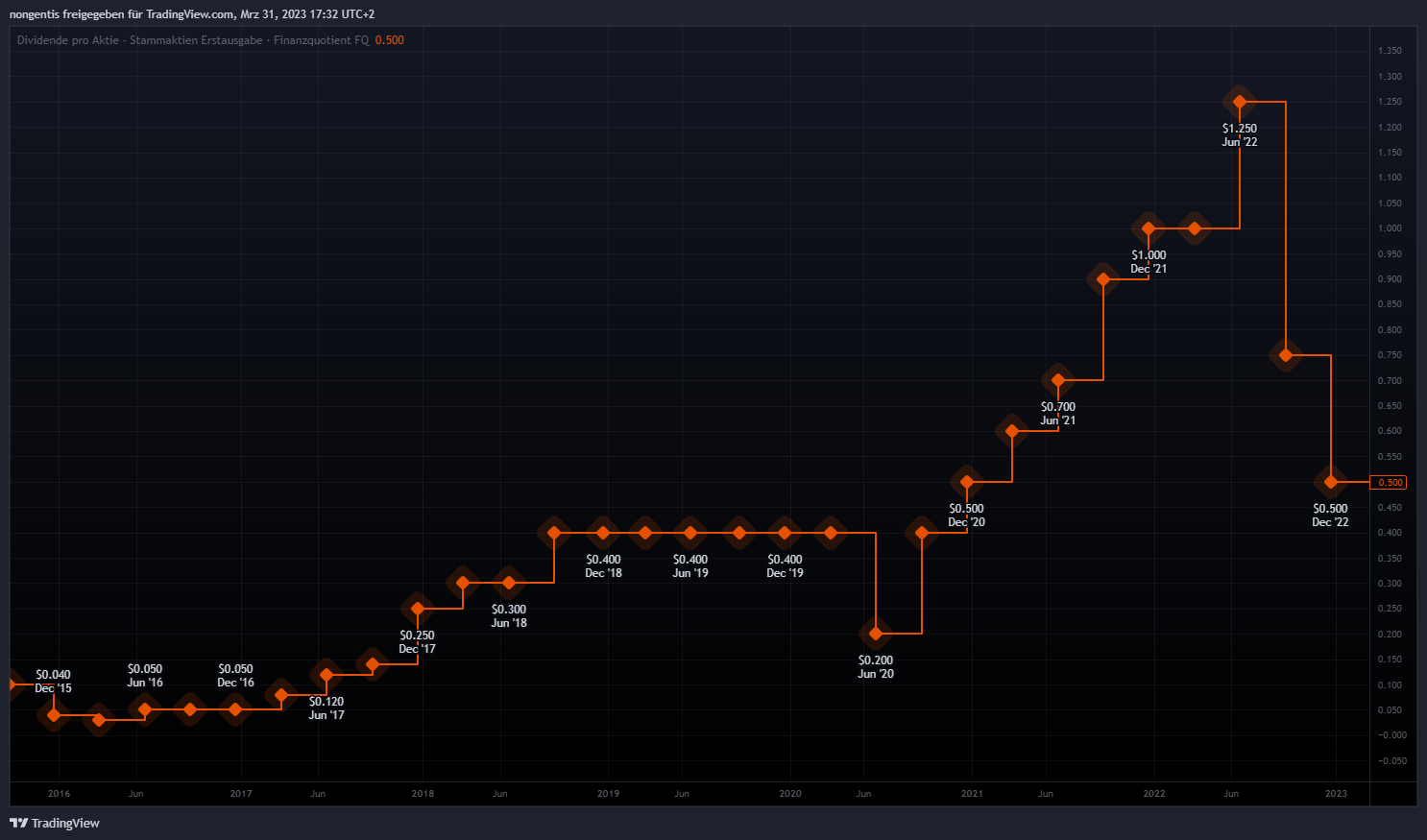
Task: Select the $0.500 Dec '22 data point
Action: coord(1330,482)
